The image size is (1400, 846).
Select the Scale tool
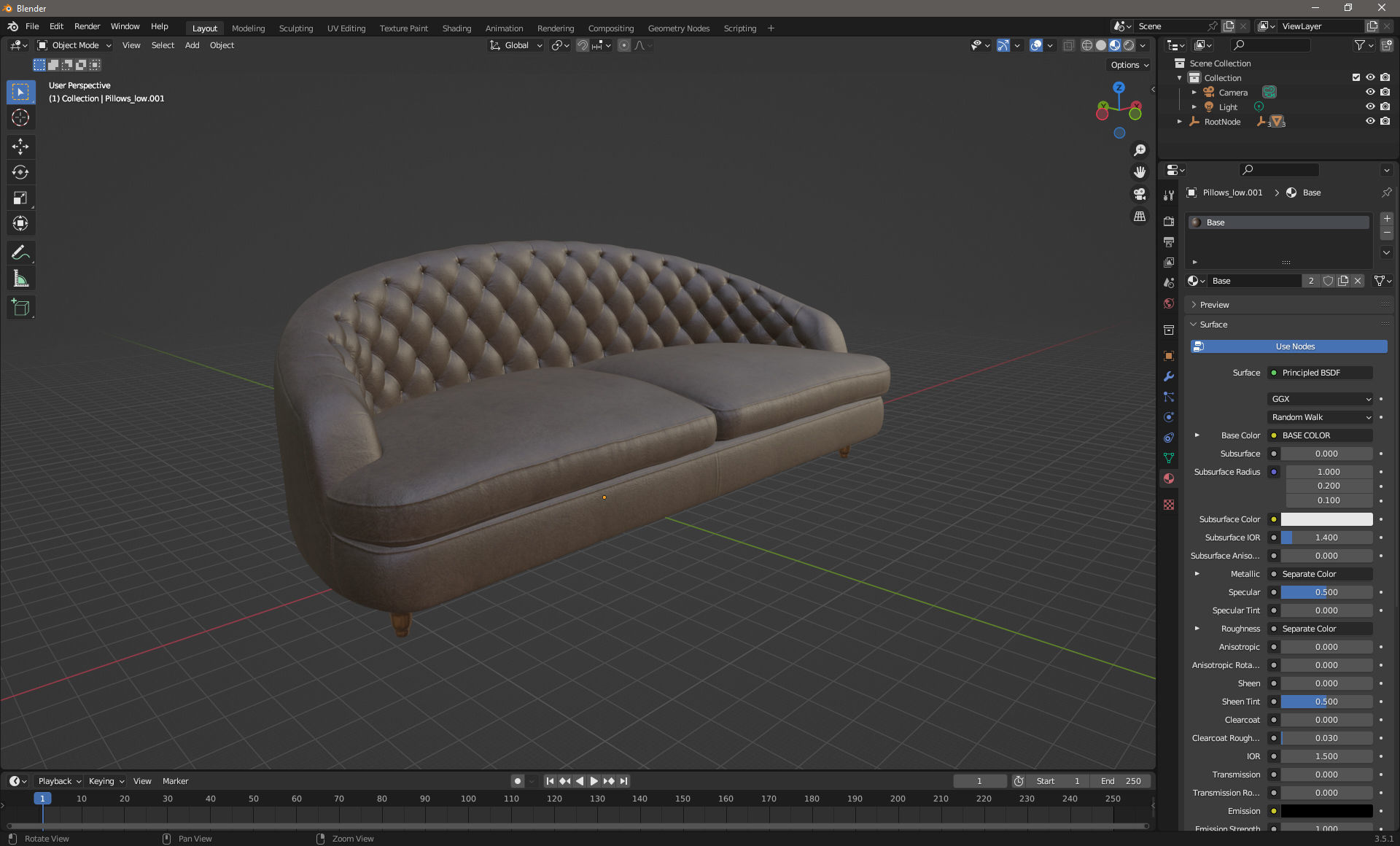tap(20, 198)
